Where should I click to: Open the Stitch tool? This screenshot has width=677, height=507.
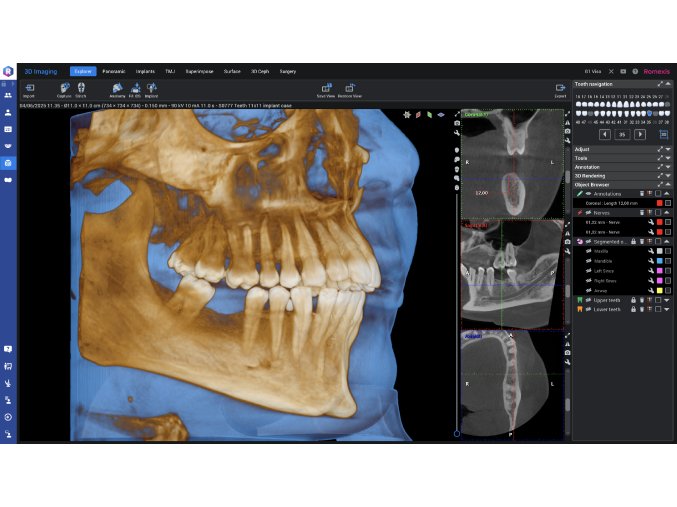click(81, 88)
